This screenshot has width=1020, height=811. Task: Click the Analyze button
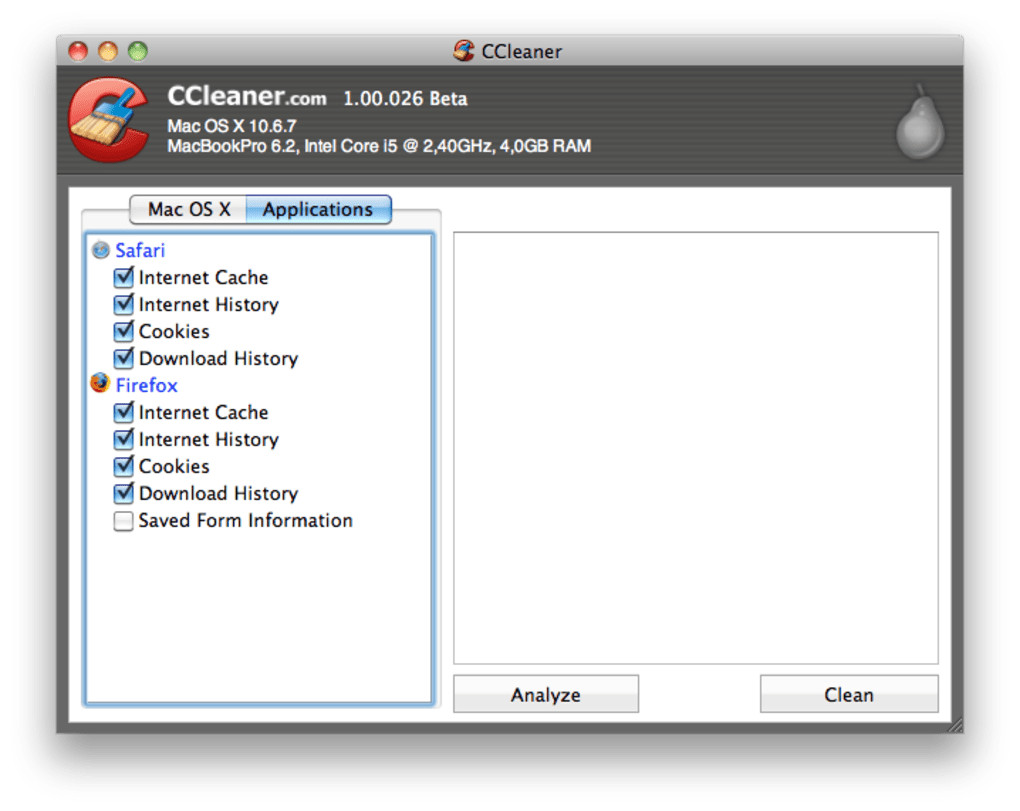546,694
